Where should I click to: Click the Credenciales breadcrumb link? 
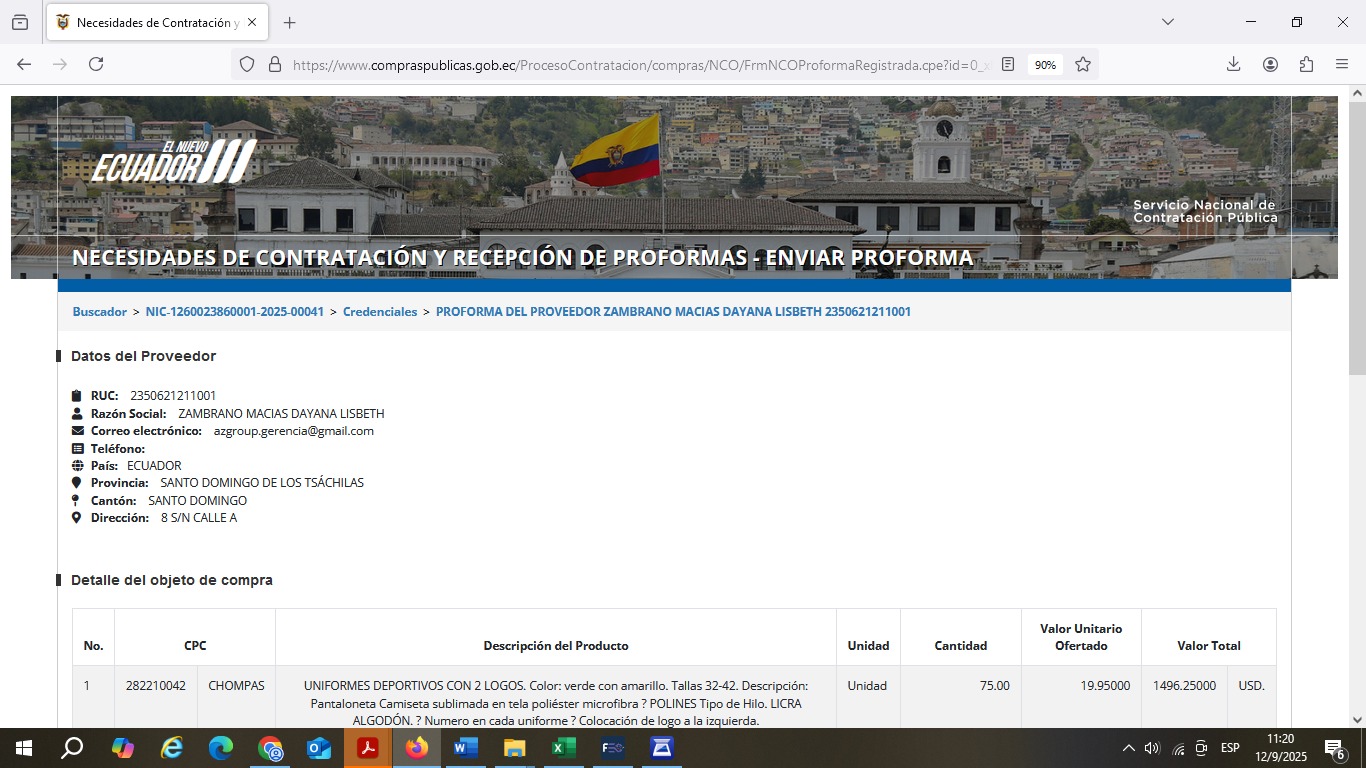coord(380,312)
